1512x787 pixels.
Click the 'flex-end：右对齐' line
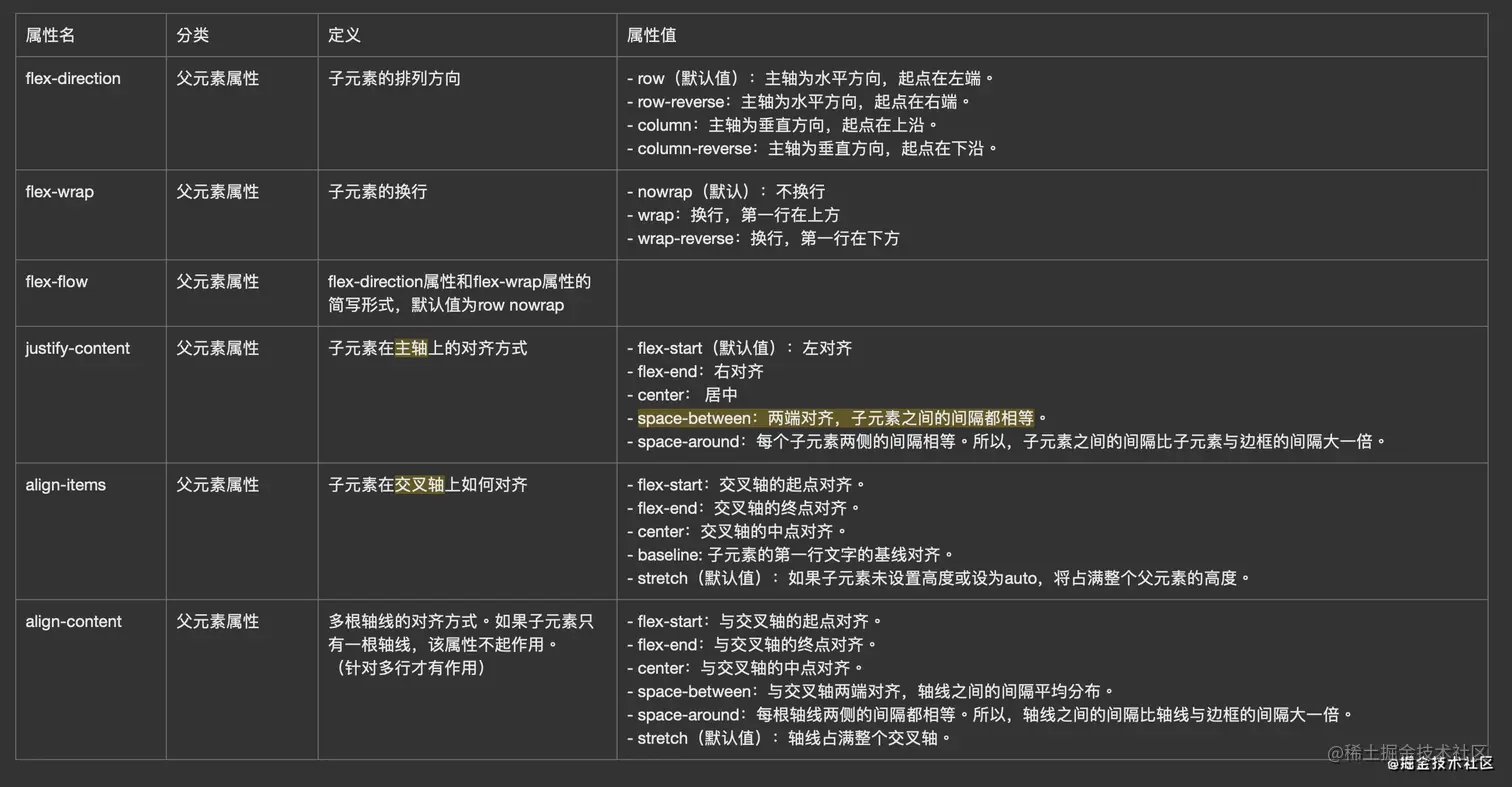pyautogui.click(x=695, y=371)
